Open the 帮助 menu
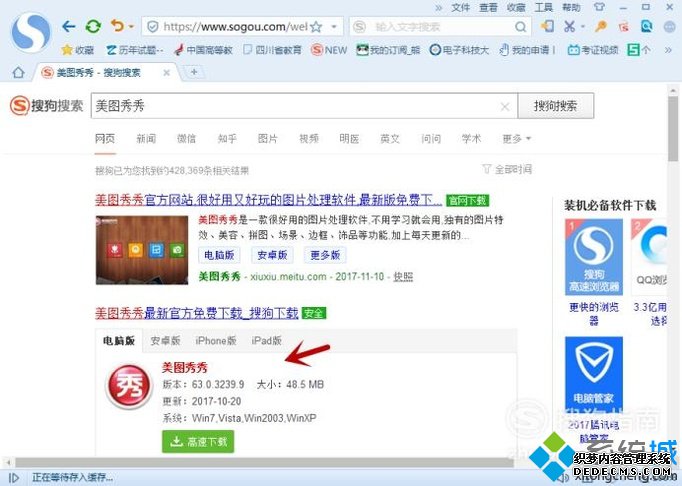The image size is (682, 486). (571, 7)
